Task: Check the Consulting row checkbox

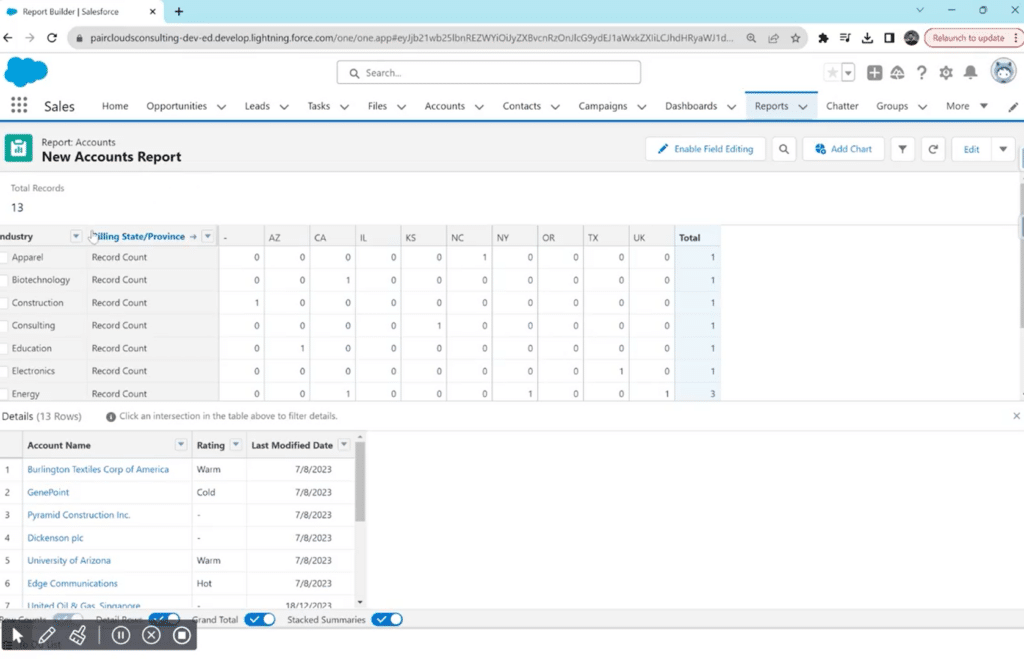Action: coord(3,327)
